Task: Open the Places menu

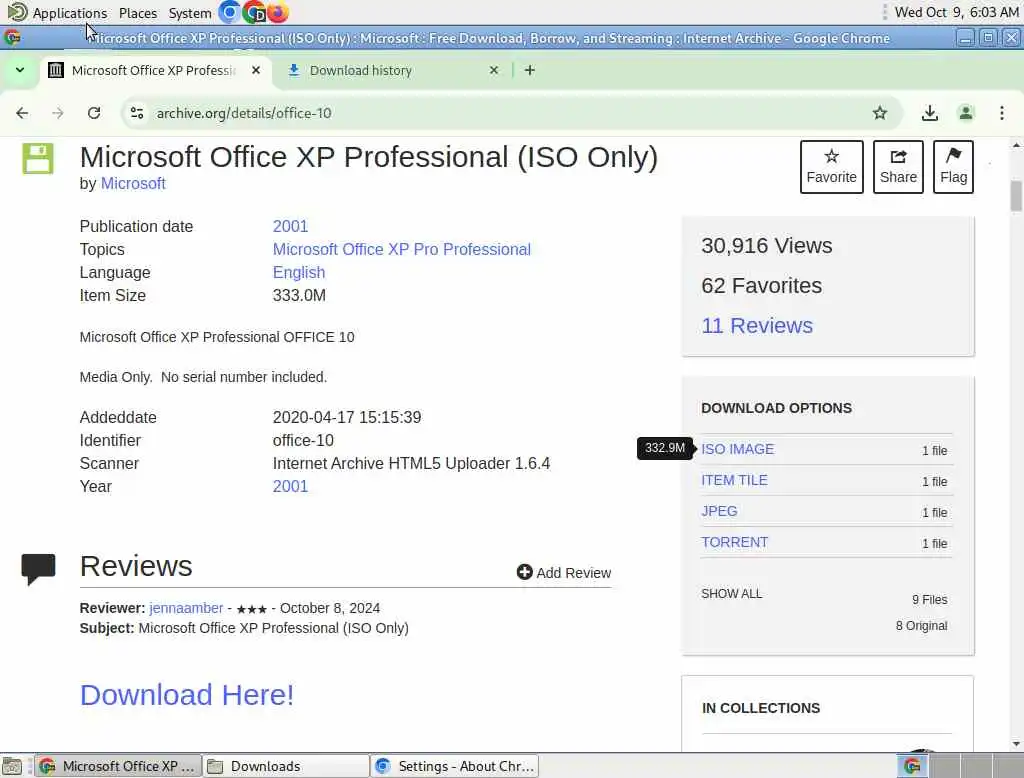Action: click(138, 13)
